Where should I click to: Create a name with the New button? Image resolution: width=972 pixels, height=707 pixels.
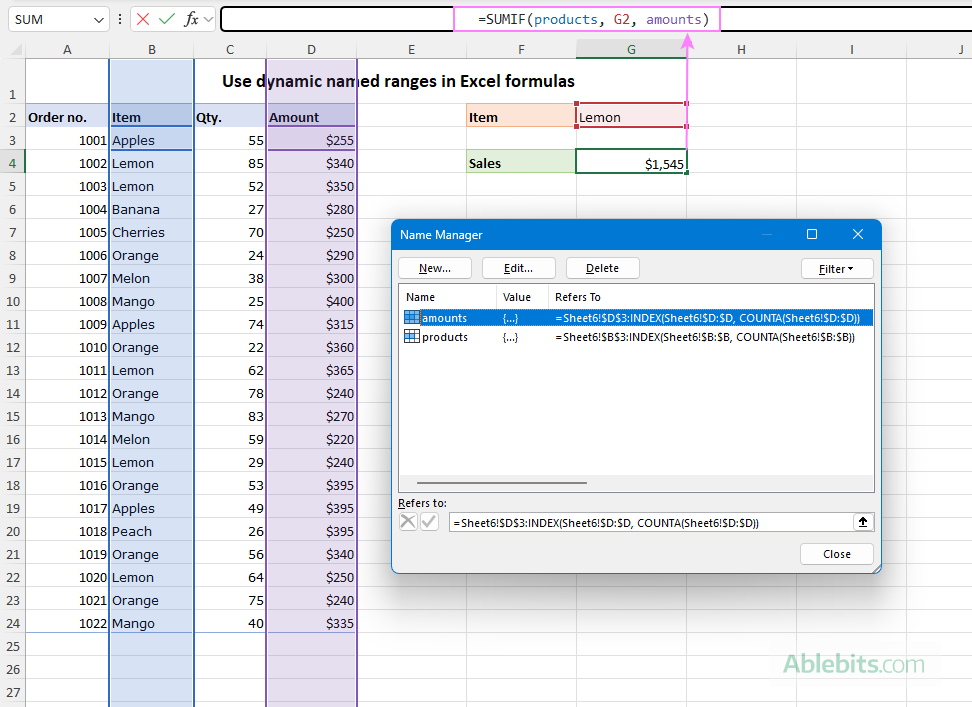click(435, 267)
